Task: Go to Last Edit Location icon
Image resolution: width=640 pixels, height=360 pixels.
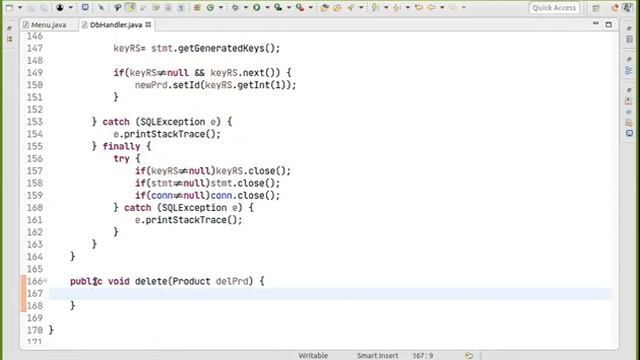Action: (418, 7)
